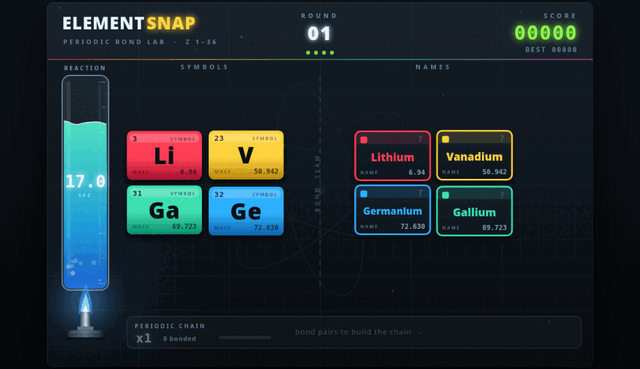Screen dimensions: 640x369
Task: Click the Bunsen burner flame icon
Action: click(85, 300)
